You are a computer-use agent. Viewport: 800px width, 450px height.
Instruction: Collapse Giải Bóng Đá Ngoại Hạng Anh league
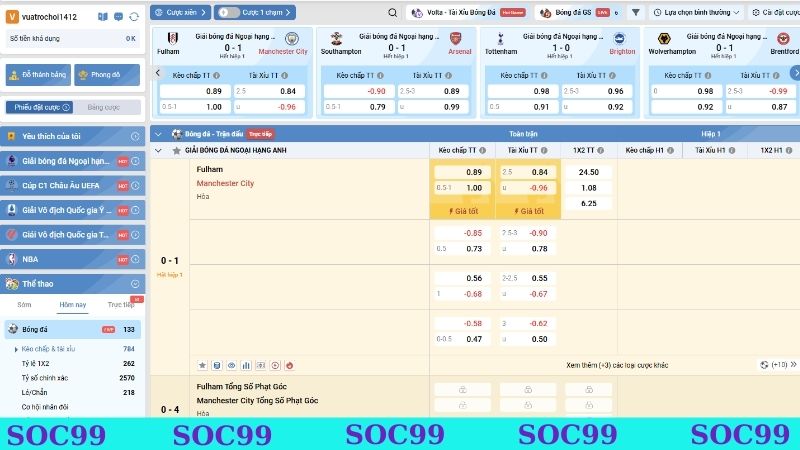(158, 151)
